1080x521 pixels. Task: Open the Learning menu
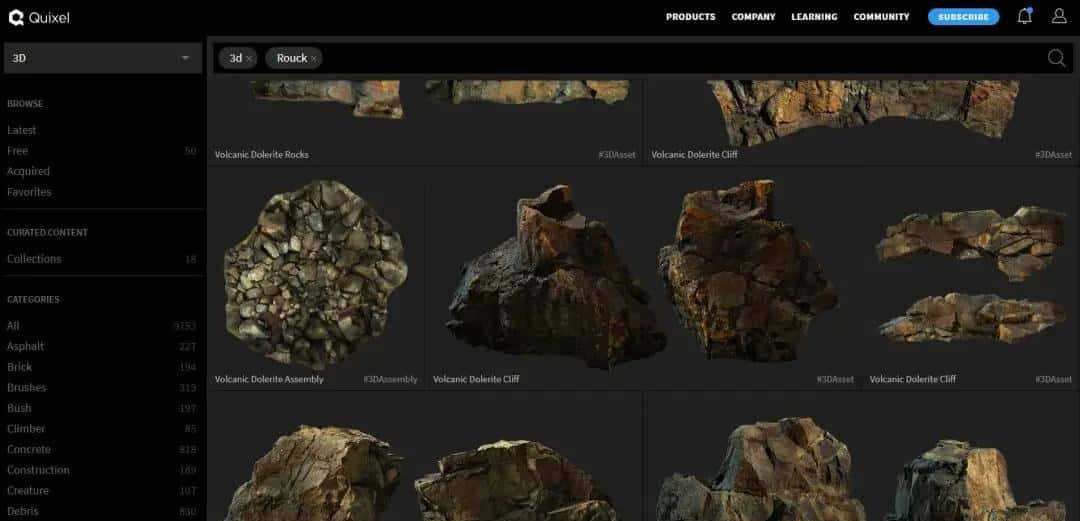(812, 17)
